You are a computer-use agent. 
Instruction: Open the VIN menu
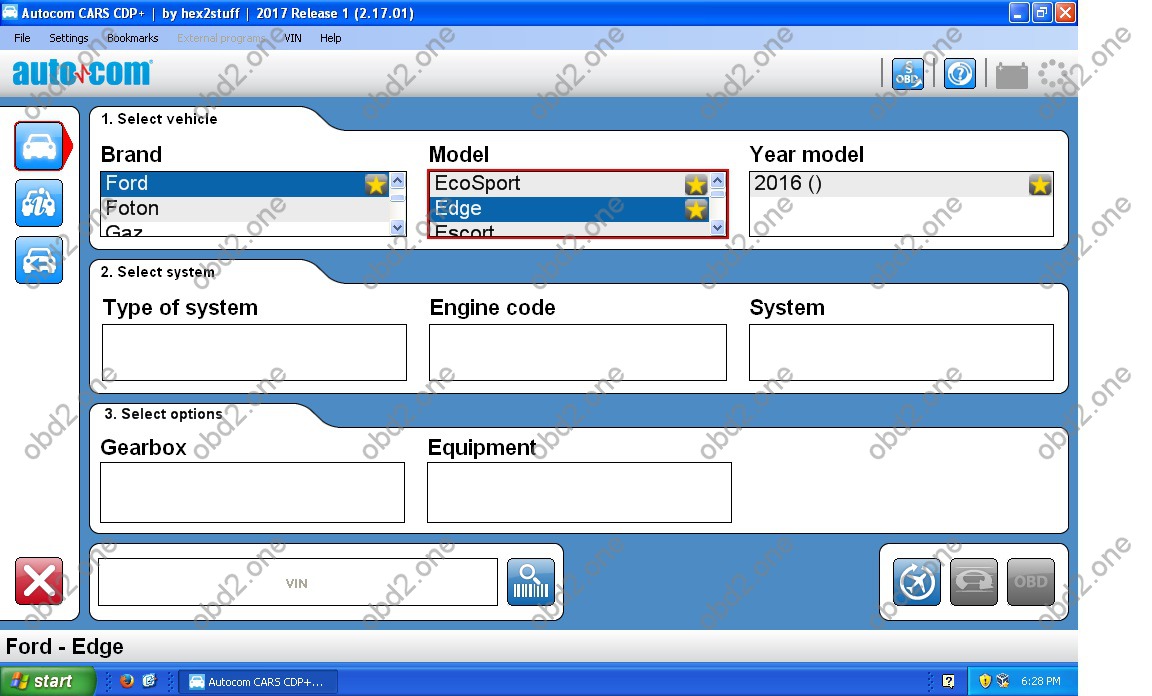[x=292, y=38]
